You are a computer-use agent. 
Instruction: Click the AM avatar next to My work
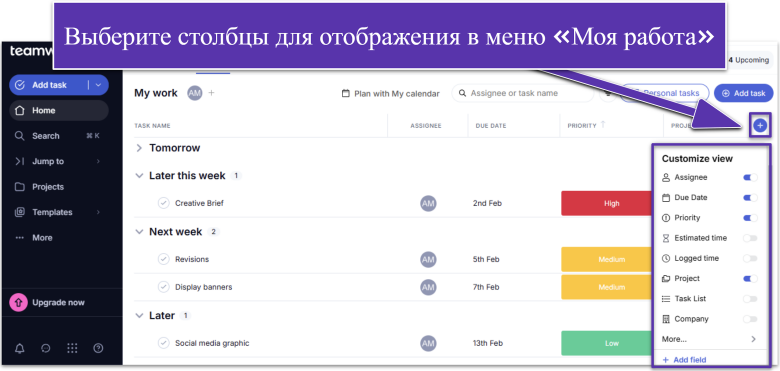click(x=195, y=93)
